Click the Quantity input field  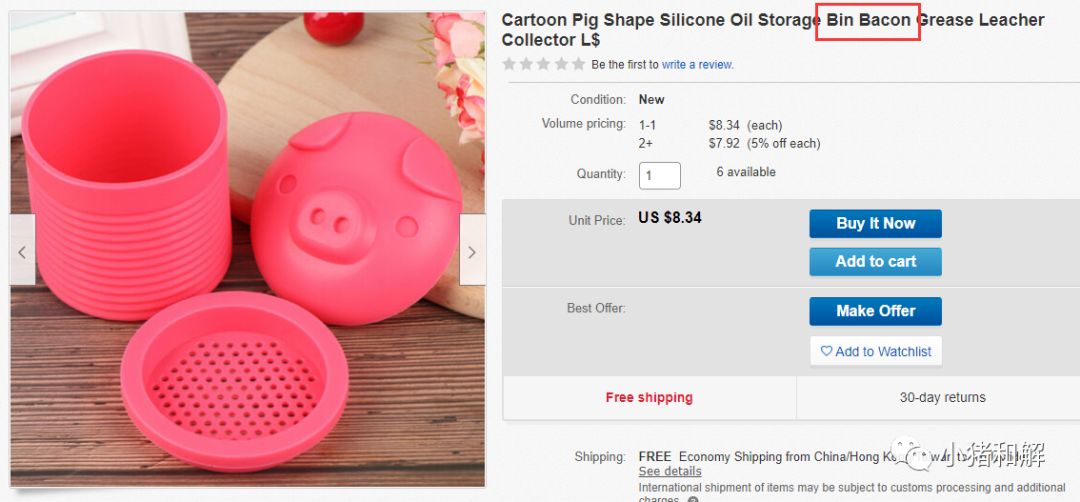tap(660, 176)
